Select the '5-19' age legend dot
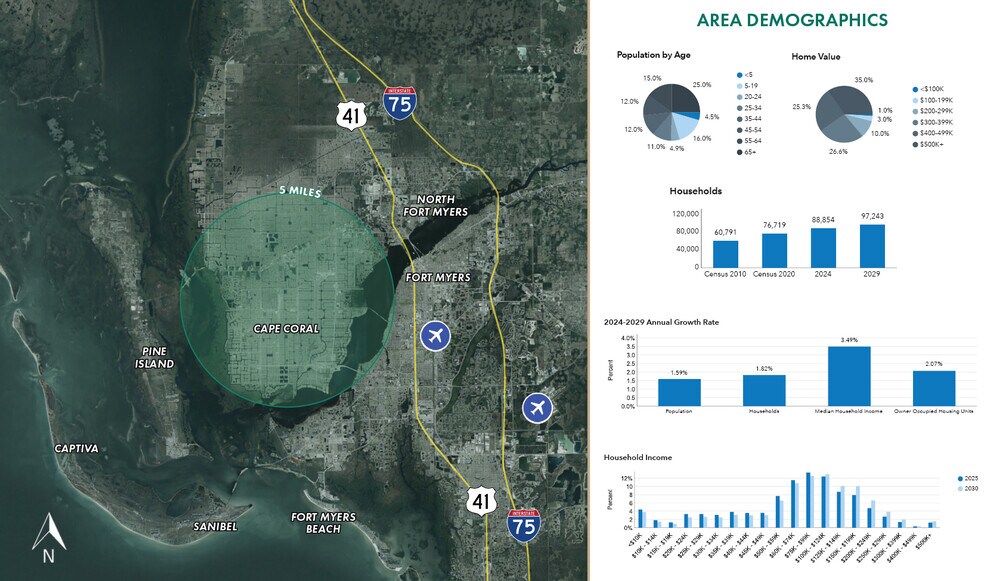This screenshot has width=984, height=581. point(739,86)
